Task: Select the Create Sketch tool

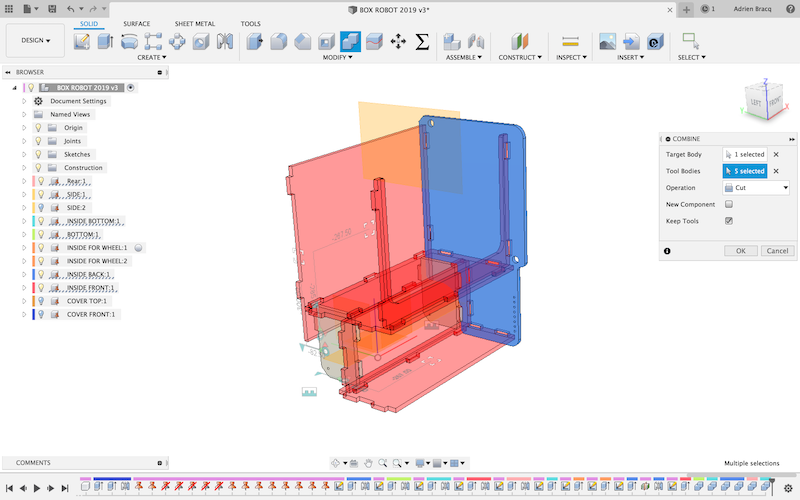Action: coord(82,41)
